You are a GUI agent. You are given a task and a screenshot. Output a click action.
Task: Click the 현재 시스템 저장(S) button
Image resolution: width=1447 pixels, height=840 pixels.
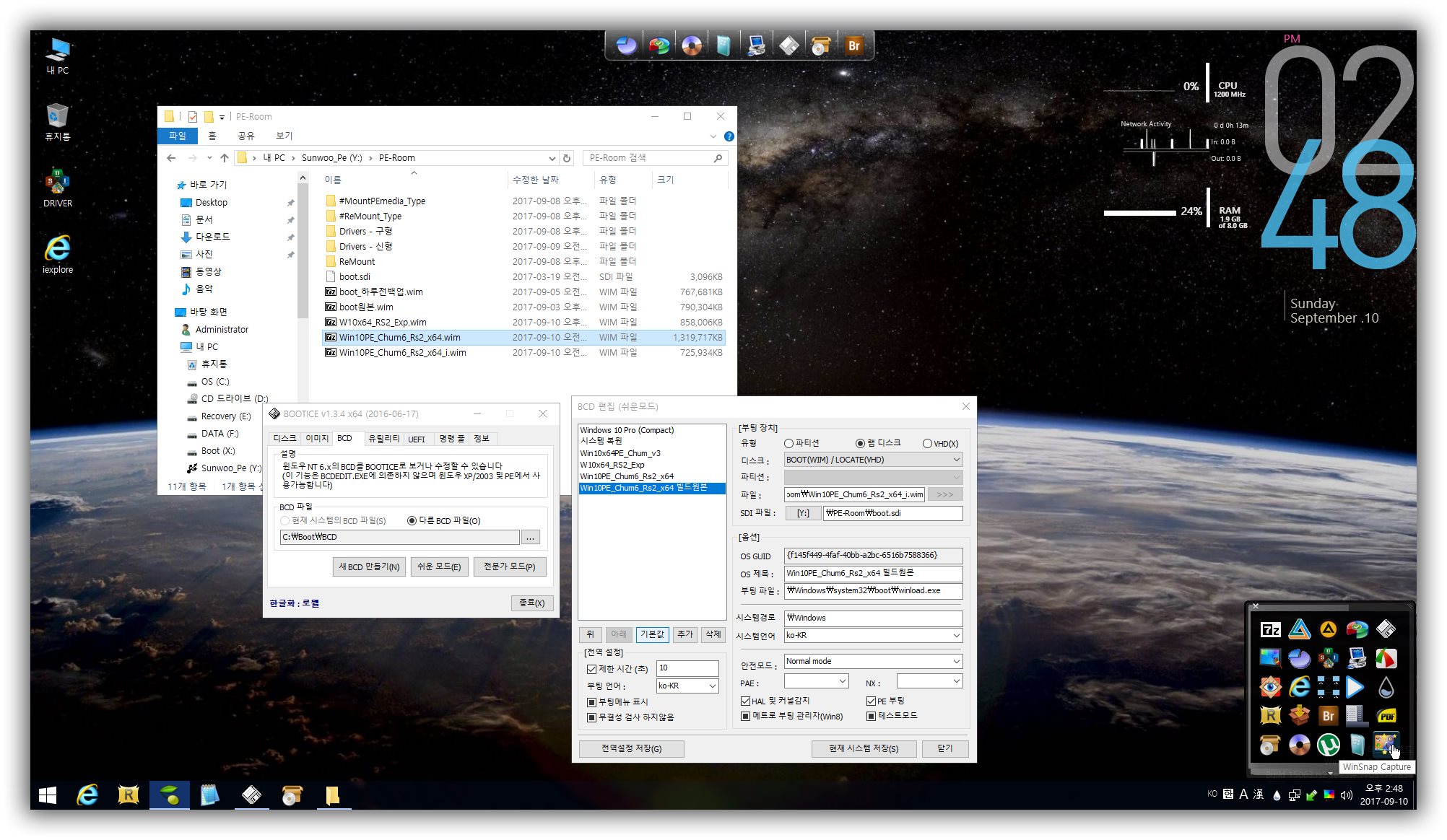[x=864, y=748]
